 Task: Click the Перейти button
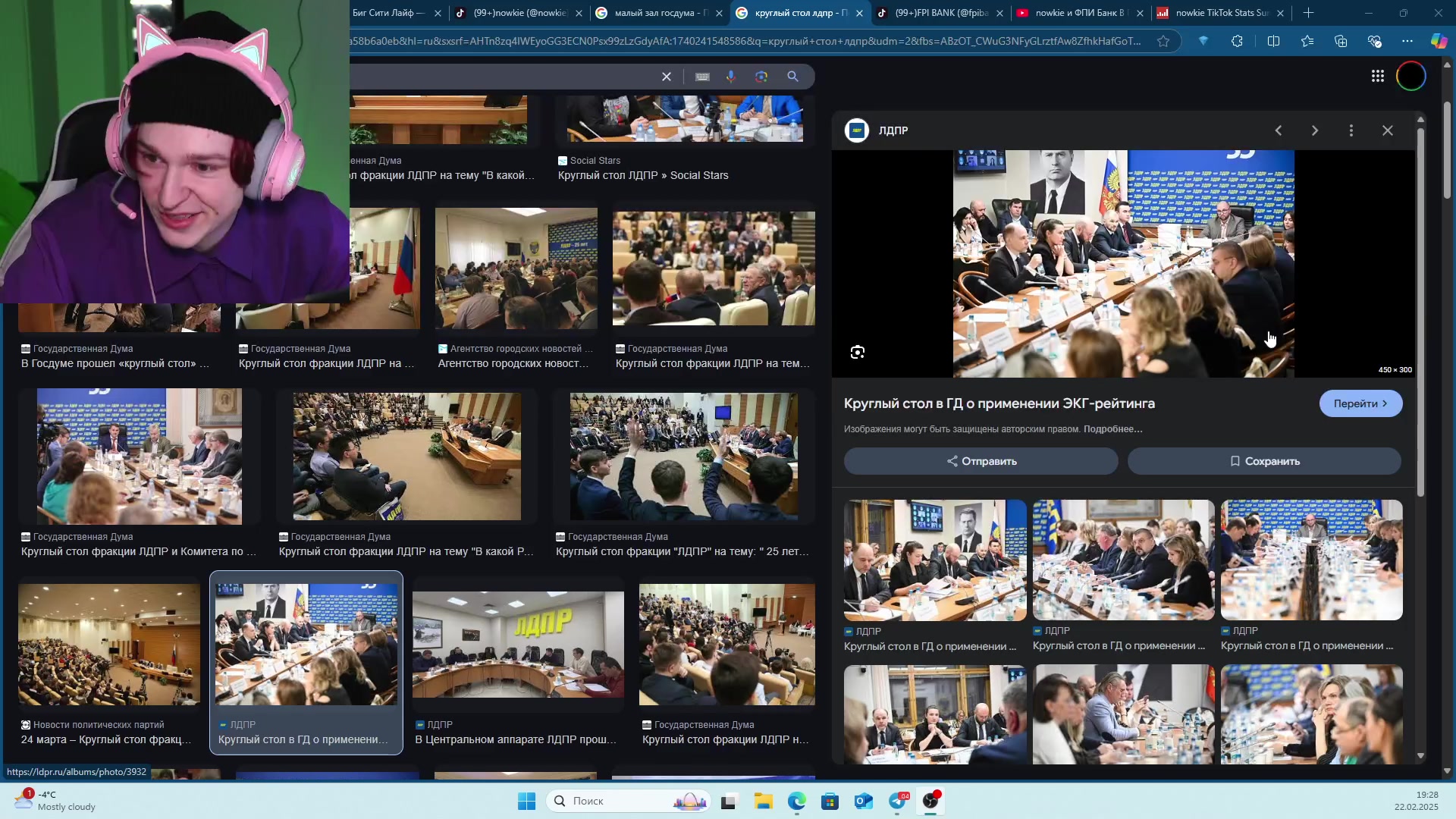(1360, 403)
